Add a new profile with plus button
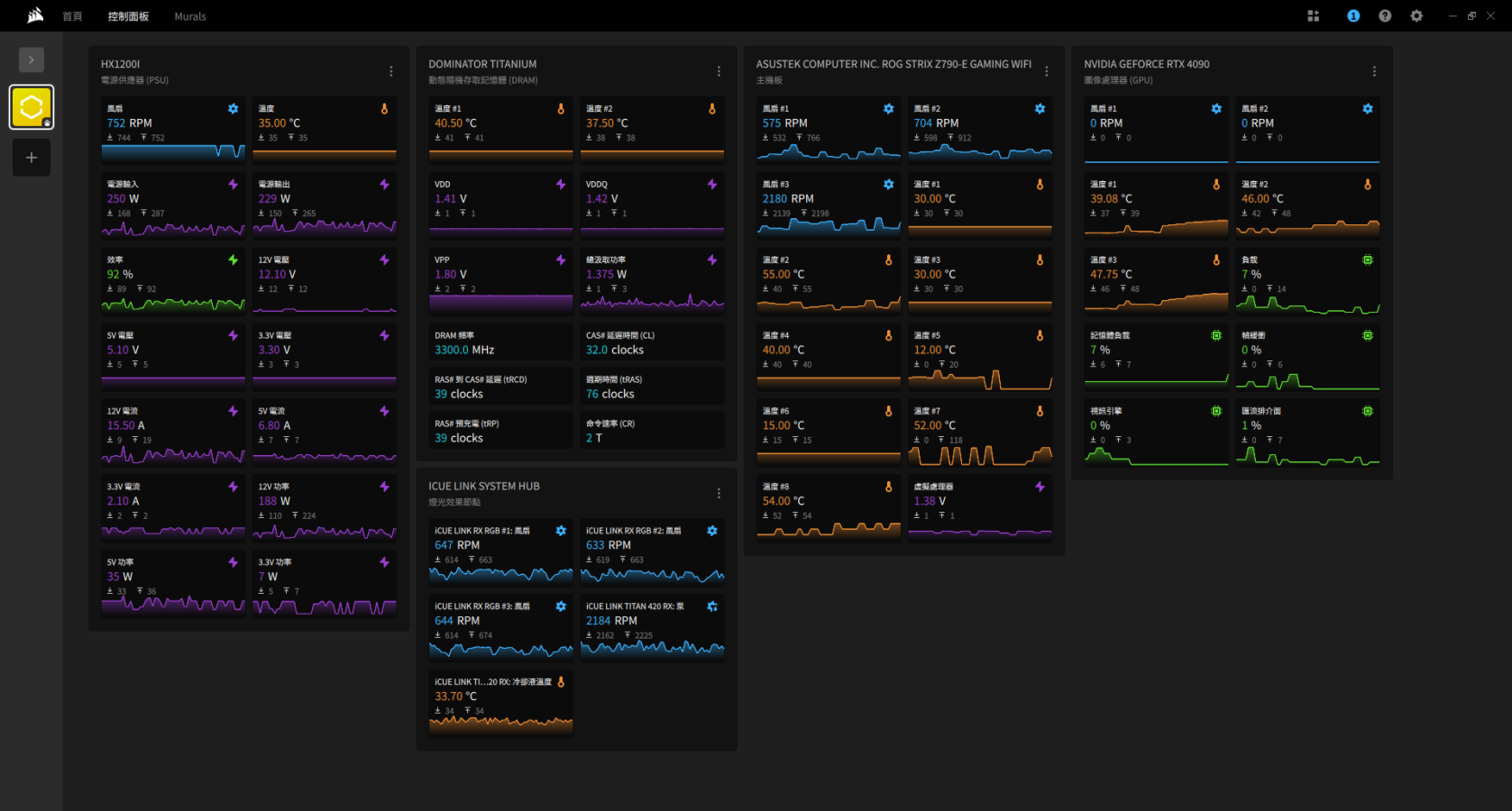Viewport: 1512px width, 811px height. coord(32,158)
